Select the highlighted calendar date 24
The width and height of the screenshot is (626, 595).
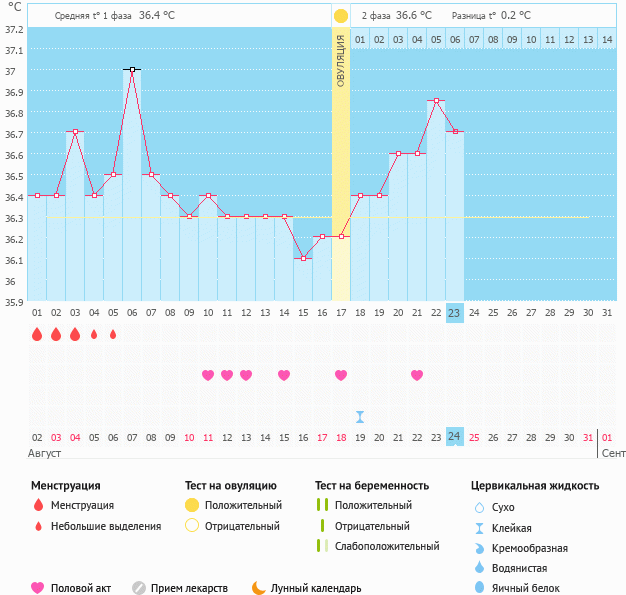tap(454, 437)
